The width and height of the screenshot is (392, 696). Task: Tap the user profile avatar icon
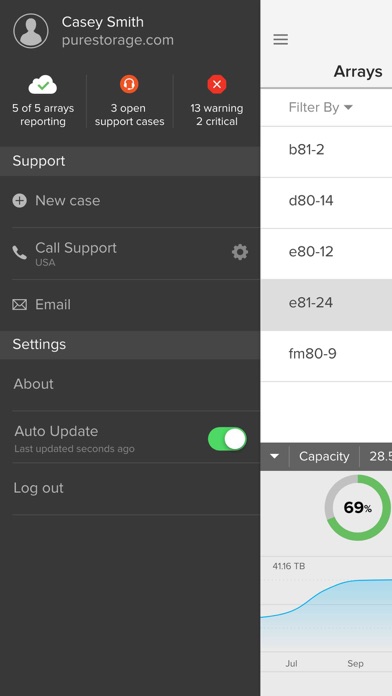(31, 31)
